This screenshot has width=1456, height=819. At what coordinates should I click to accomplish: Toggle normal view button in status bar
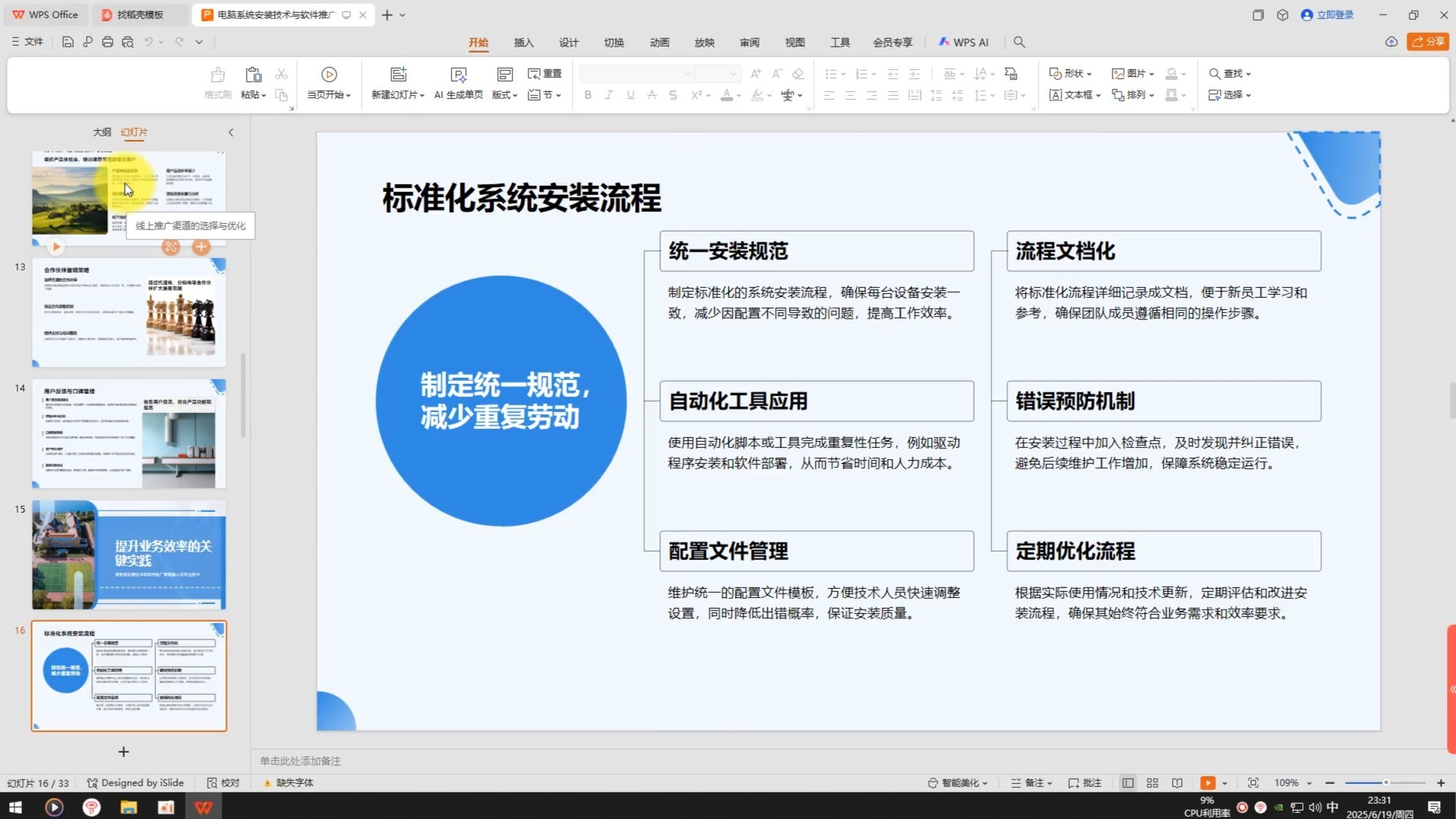pos(1128,782)
